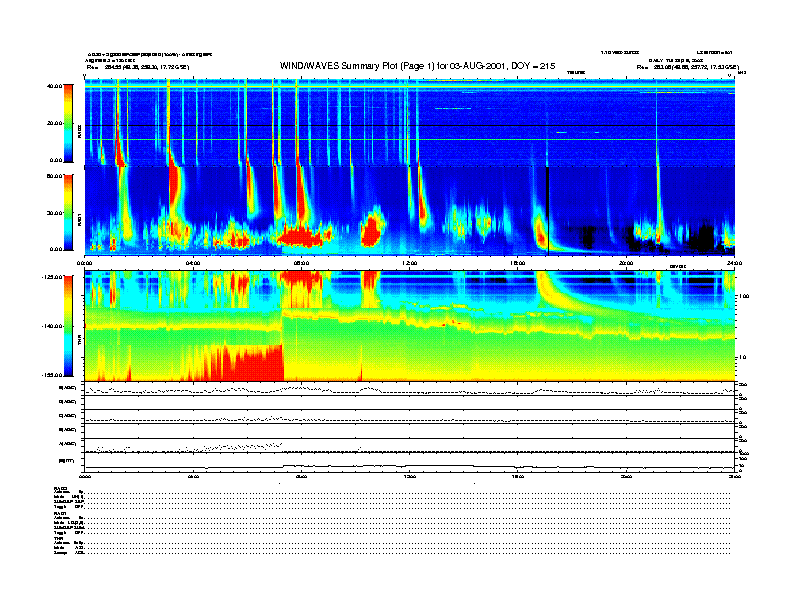Click the 40.00 color scale label

point(54,86)
